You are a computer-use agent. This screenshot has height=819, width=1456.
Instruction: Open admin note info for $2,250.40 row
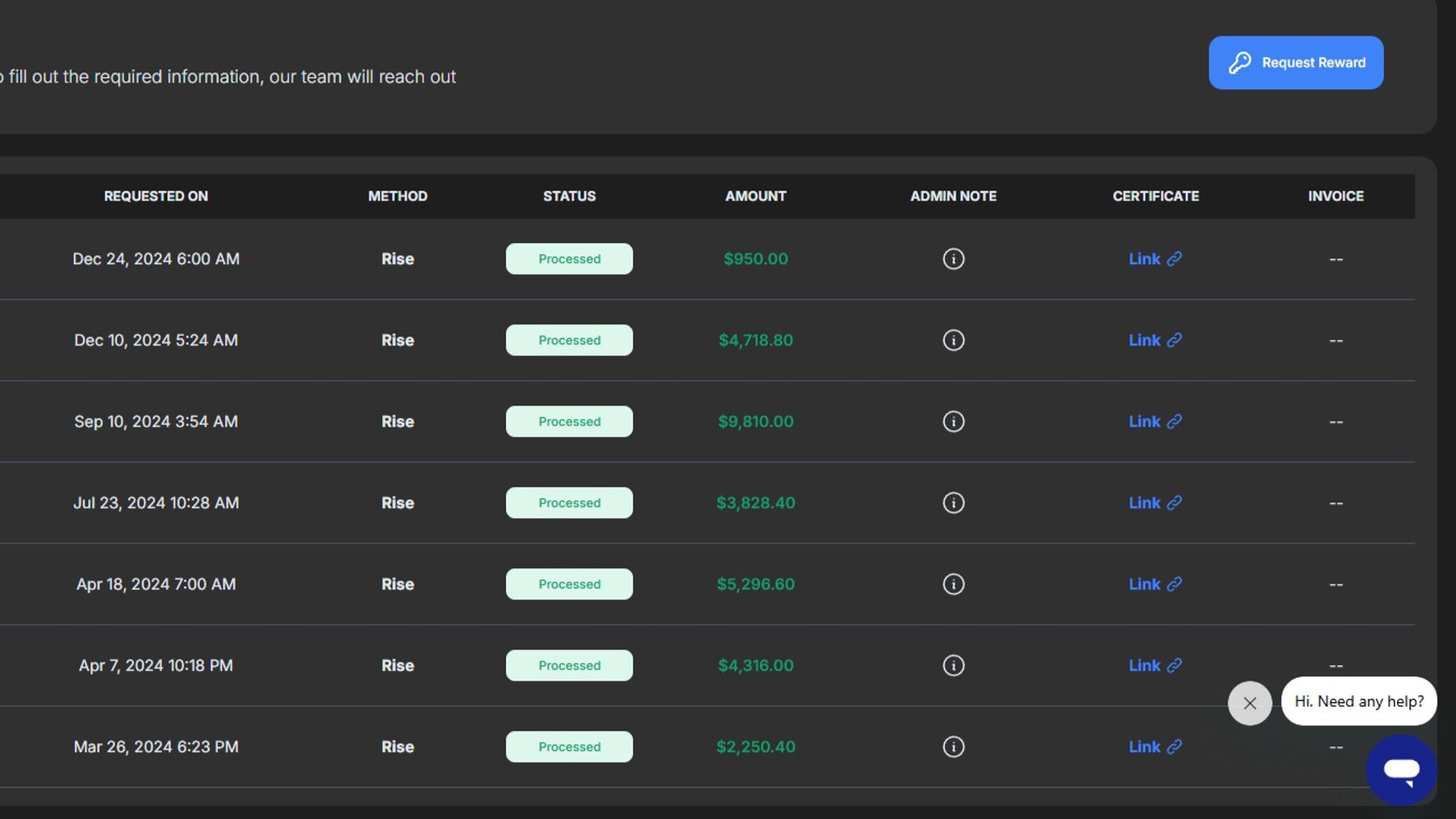point(953,747)
